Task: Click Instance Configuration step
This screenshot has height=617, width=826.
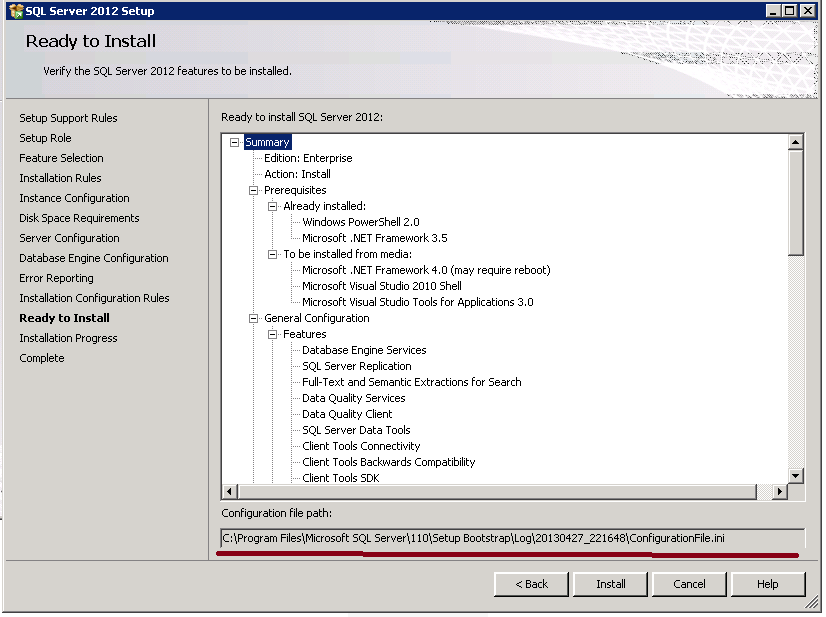Action: [x=74, y=198]
